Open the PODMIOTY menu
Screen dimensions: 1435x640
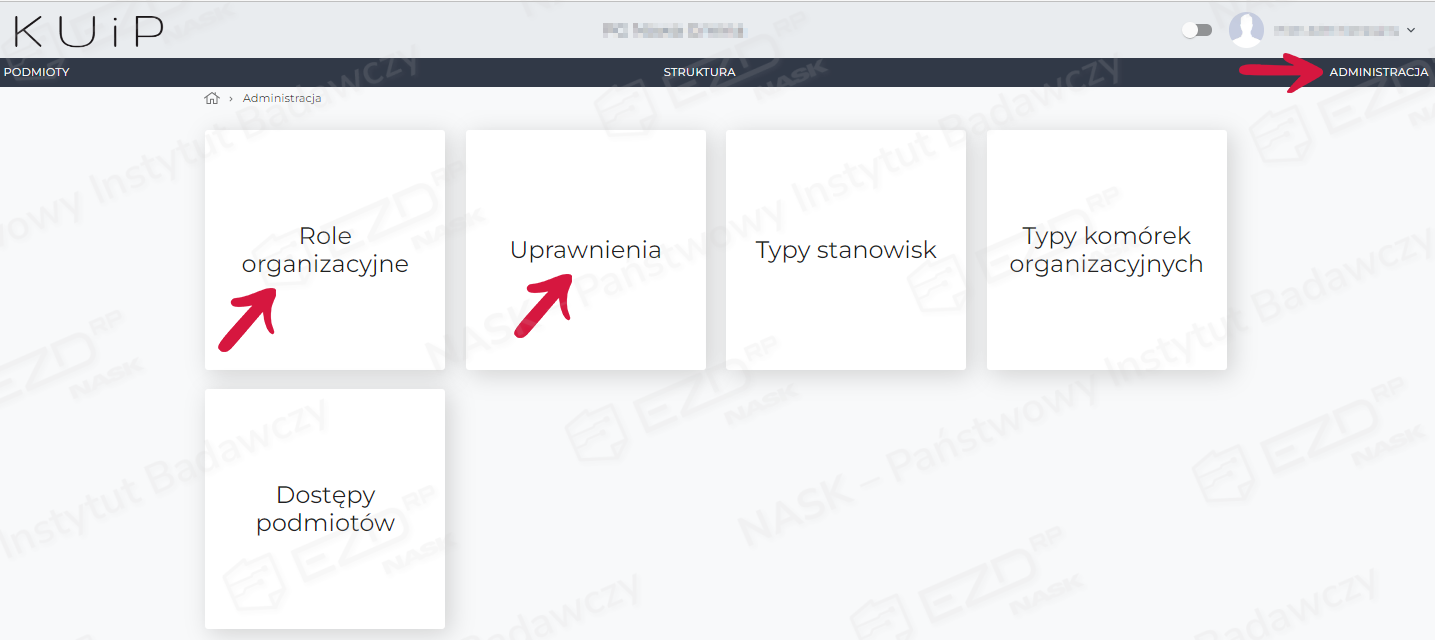37,72
